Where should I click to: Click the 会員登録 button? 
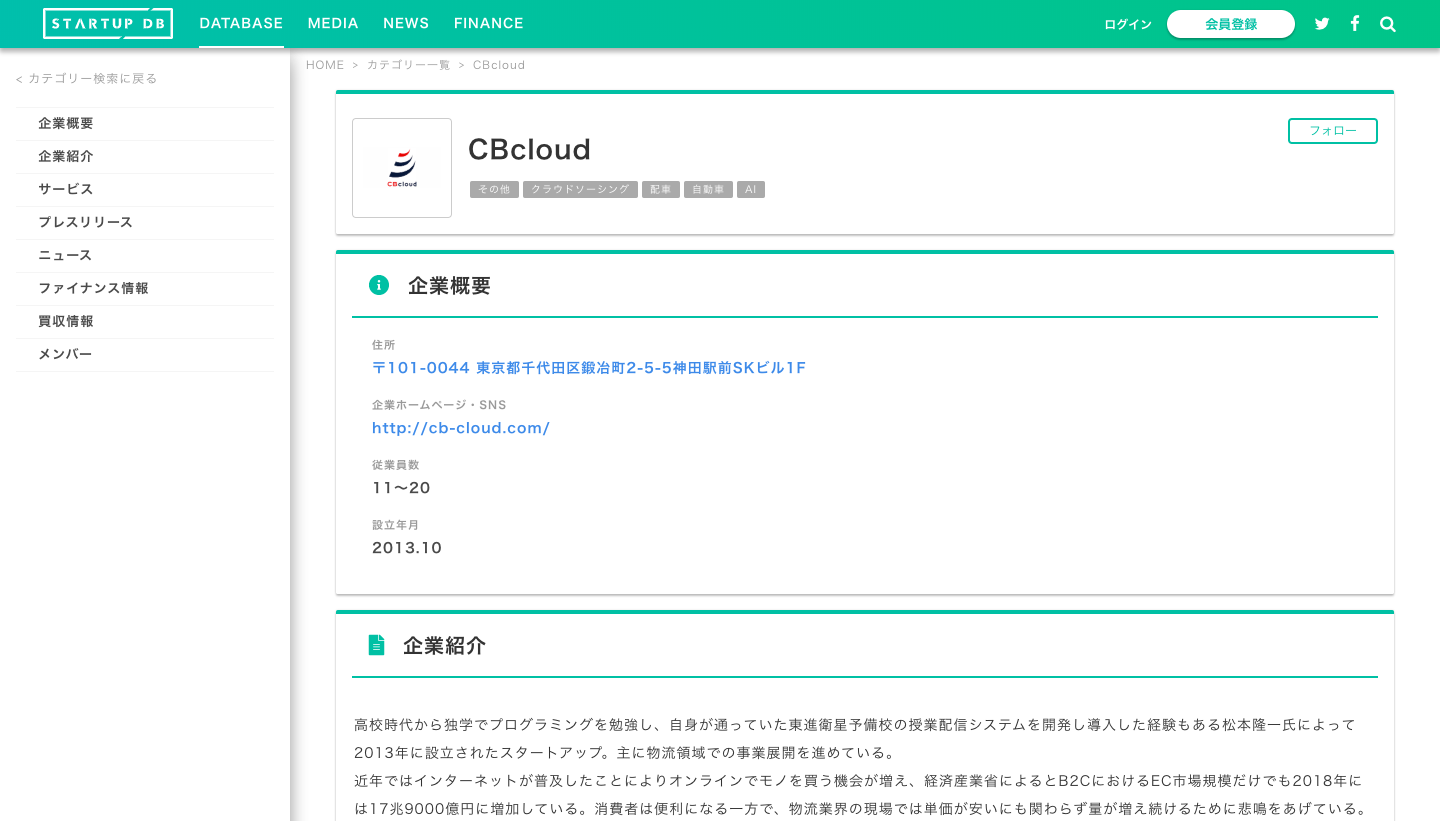[x=1231, y=24]
